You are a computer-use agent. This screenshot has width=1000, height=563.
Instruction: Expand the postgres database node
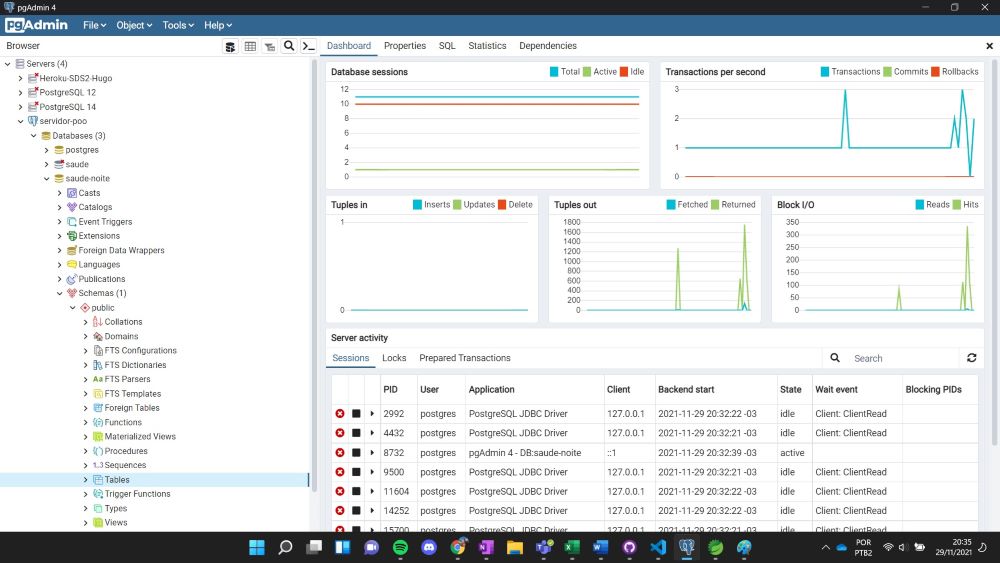[x=47, y=150]
